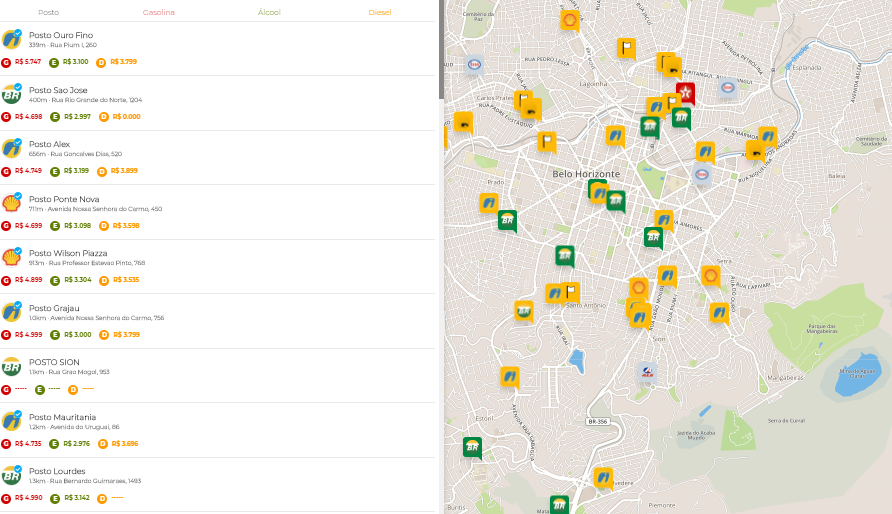This screenshot has width=892, height=514.
Task: Click the ethanol price R$ 3.000
Action: coord(77,334)
